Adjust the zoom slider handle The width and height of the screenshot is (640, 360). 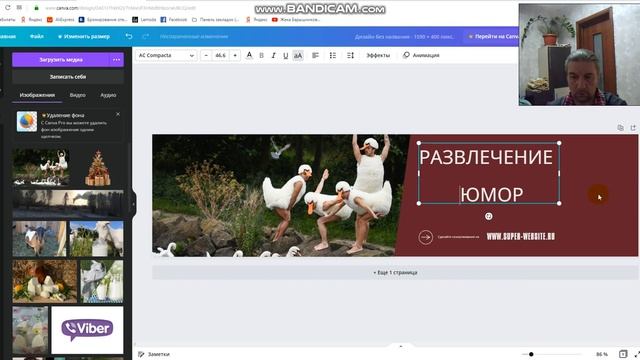point(531,354)
